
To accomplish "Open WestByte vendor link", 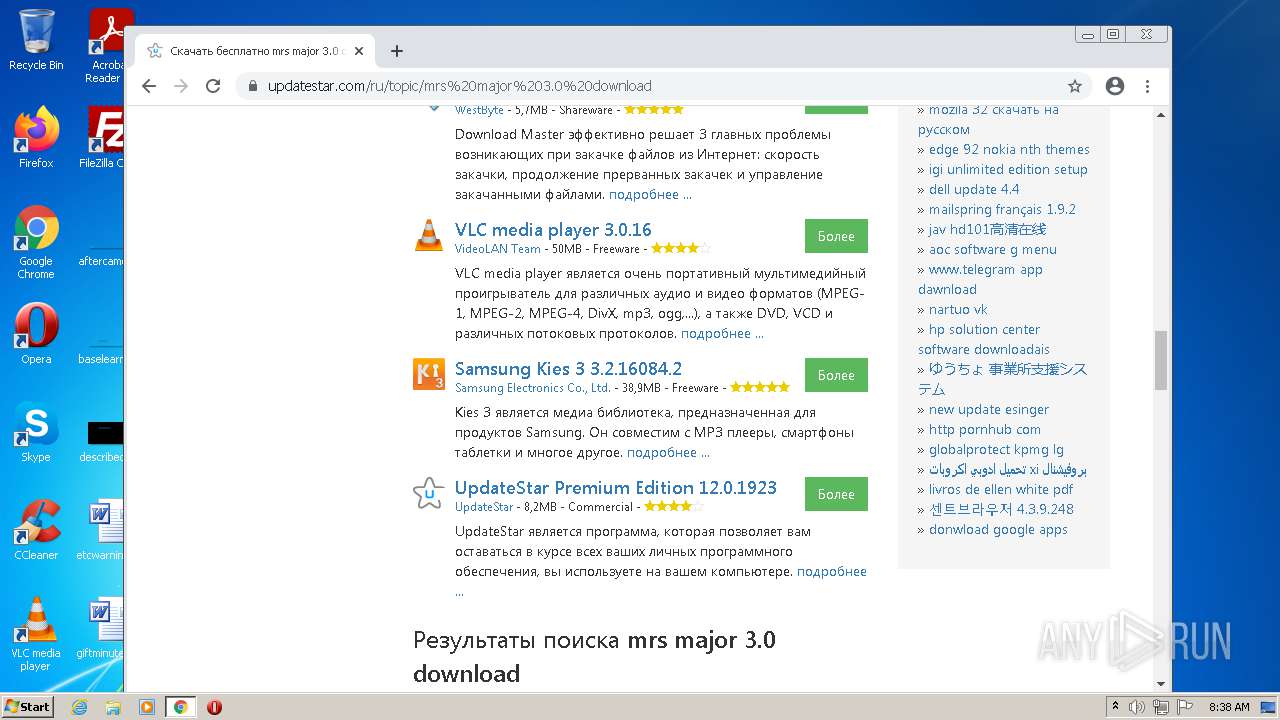I will 479,110.
